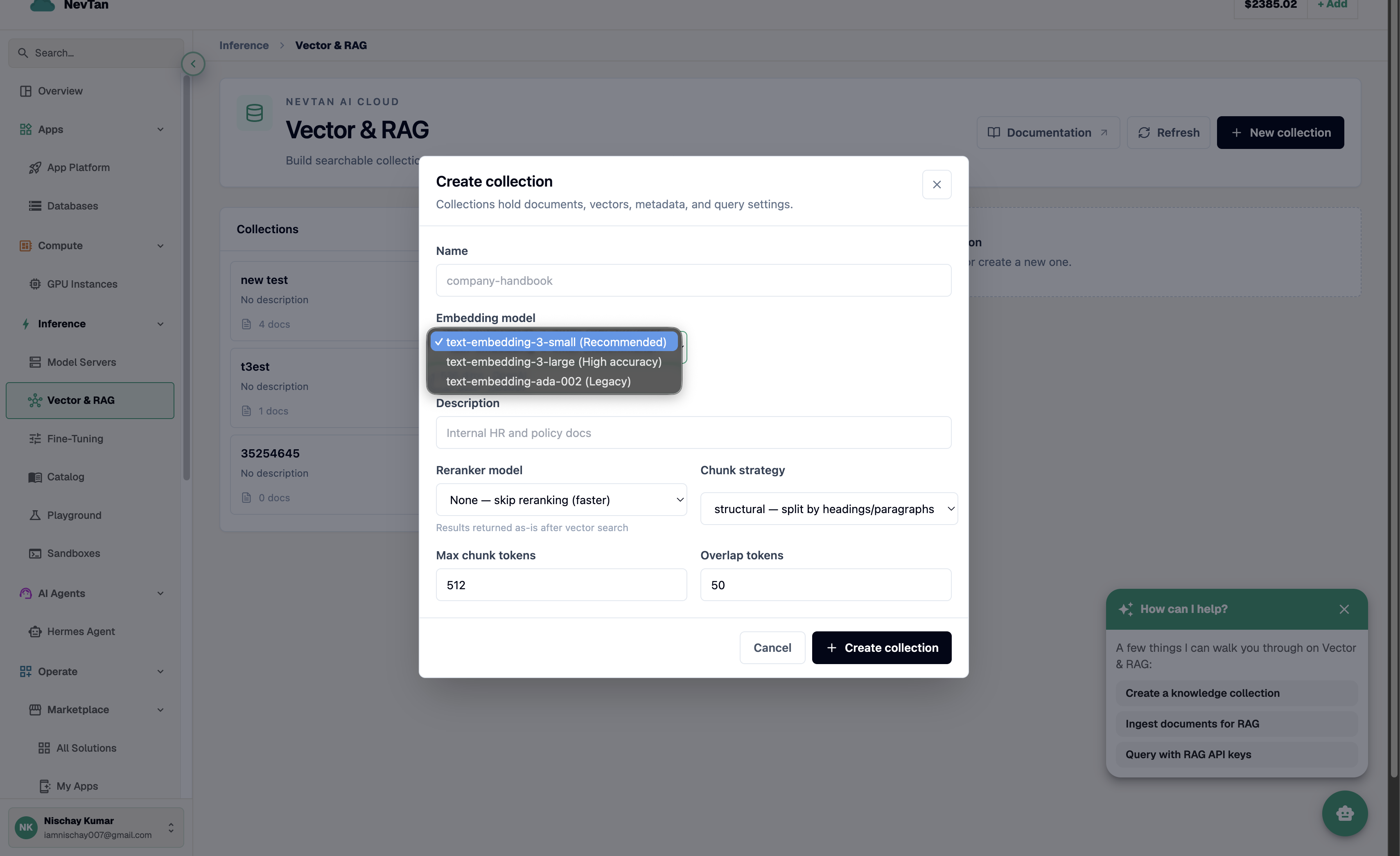This screenshot has height=856, width=1400.
Task: Click the Fine-Tuning sliders icon
Action: click(x=35, y=439)
